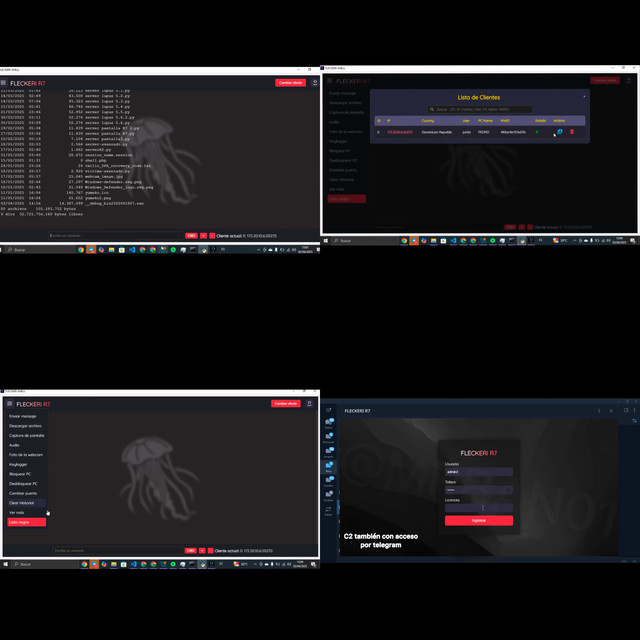The height and width of the screenshot is (640, 640).
Task: Select the topmost chat folder in Telegram sidebar
Action: coord(329,423)
